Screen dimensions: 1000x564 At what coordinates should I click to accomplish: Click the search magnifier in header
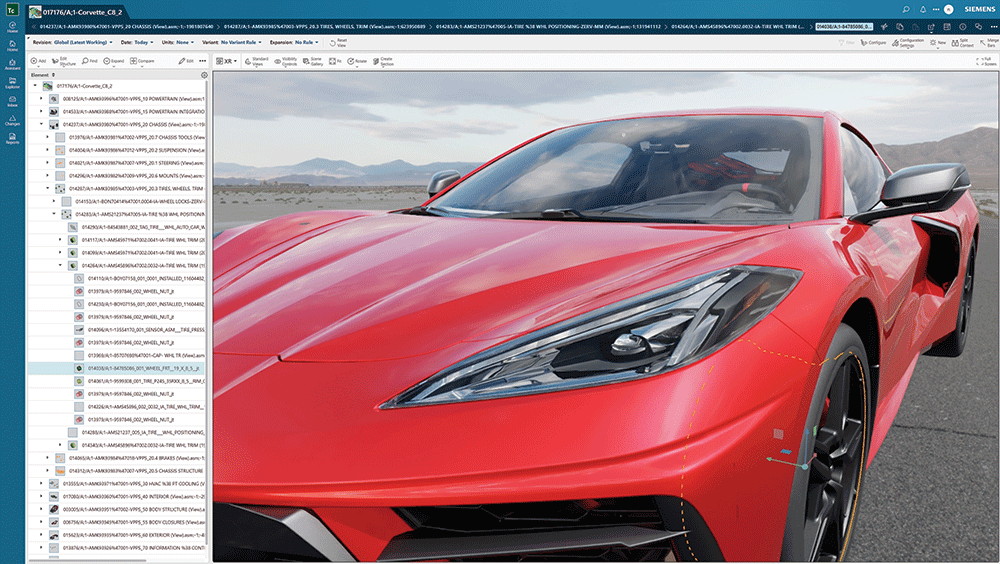(906, 10)
